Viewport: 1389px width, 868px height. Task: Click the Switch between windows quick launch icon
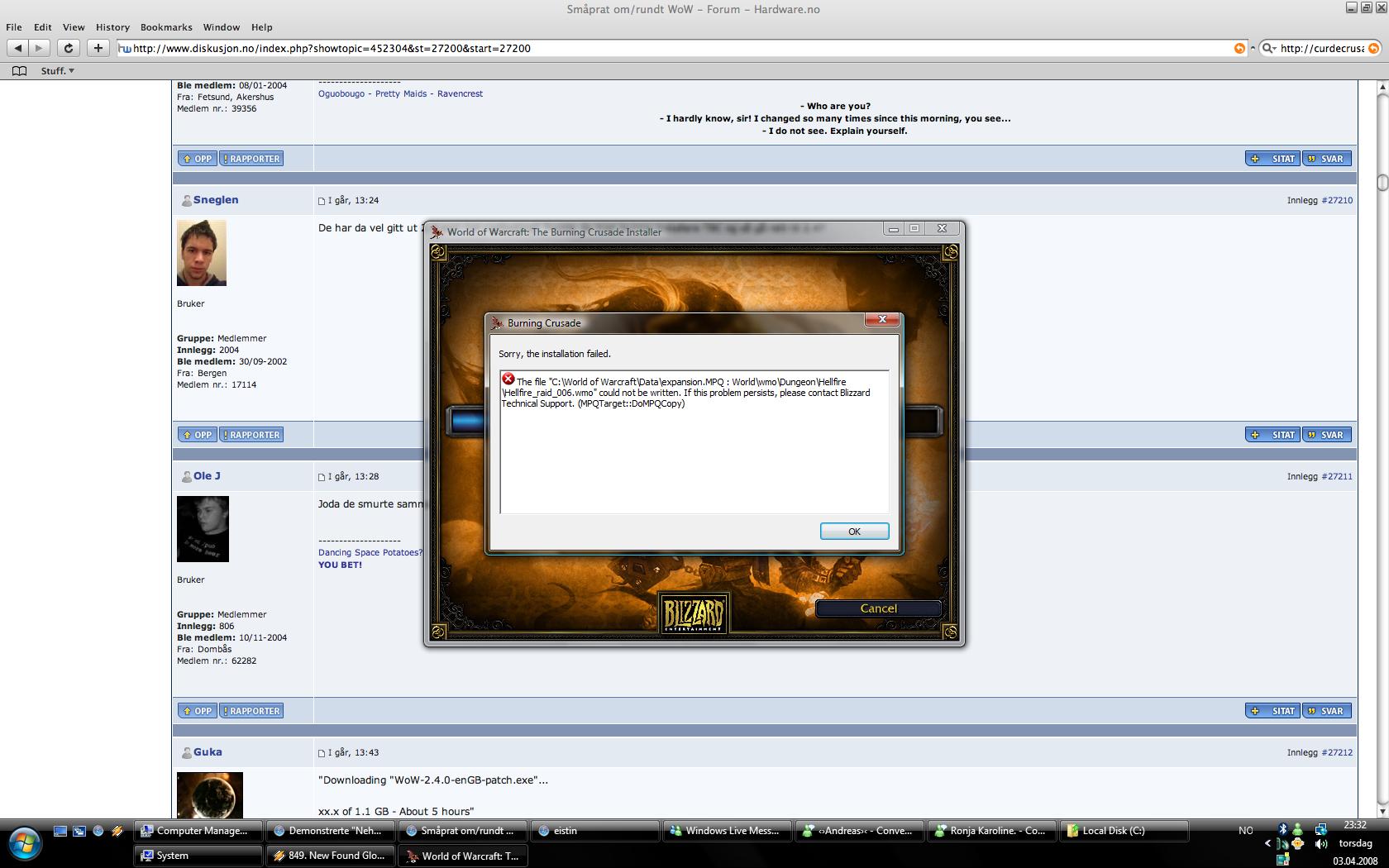[x=79, y=831]
